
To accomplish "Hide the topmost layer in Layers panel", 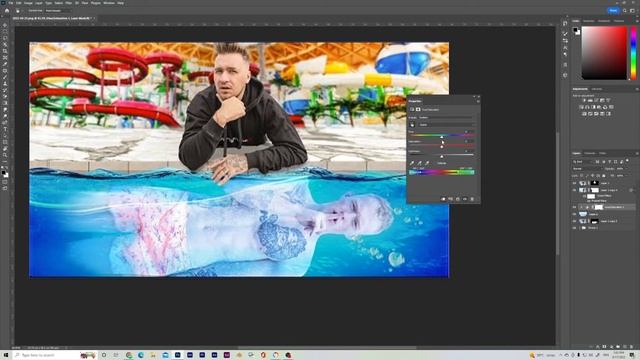I will 575,183.
